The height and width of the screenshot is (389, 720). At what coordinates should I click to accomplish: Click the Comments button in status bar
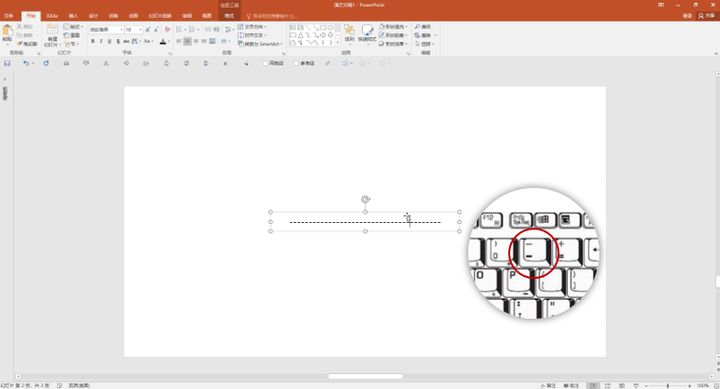pos(572,386)
